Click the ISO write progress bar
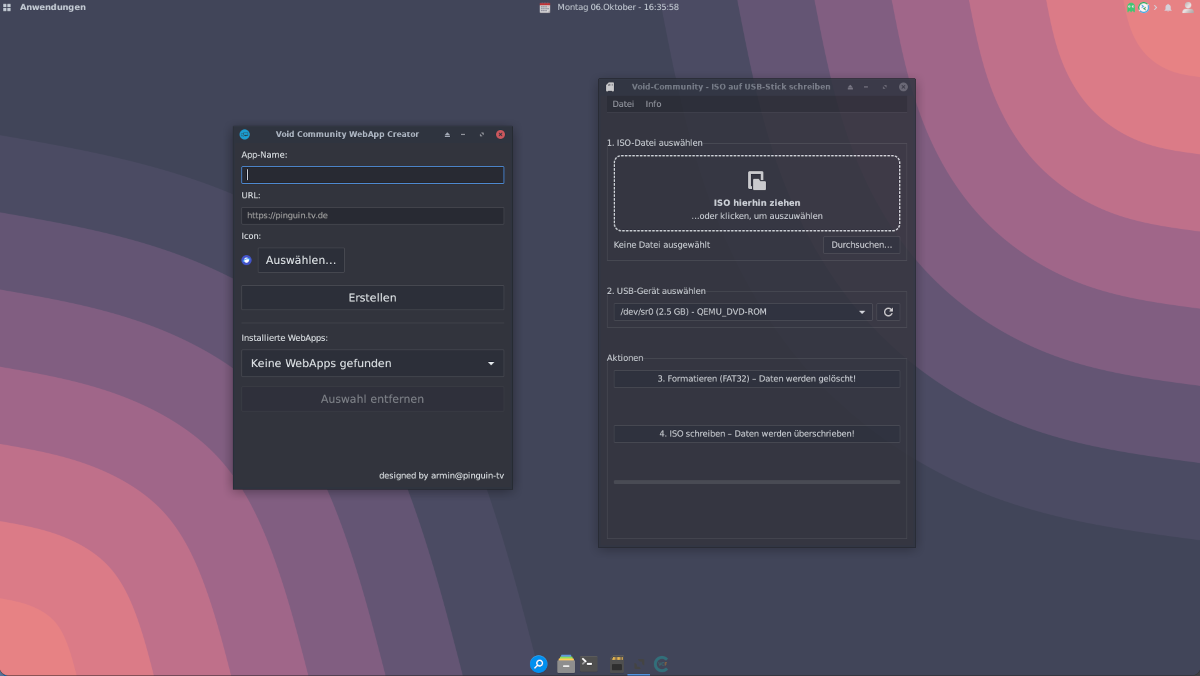1200x676 pixels. point(756,482)
